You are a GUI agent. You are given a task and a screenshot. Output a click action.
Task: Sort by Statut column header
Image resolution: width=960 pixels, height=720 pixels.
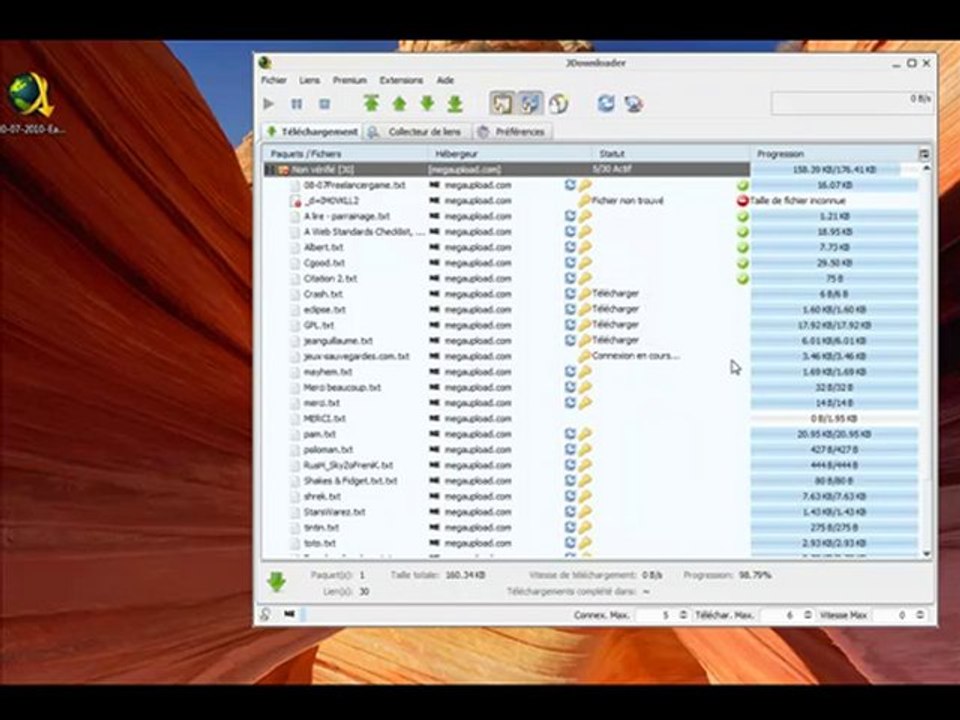pos(671,154)
